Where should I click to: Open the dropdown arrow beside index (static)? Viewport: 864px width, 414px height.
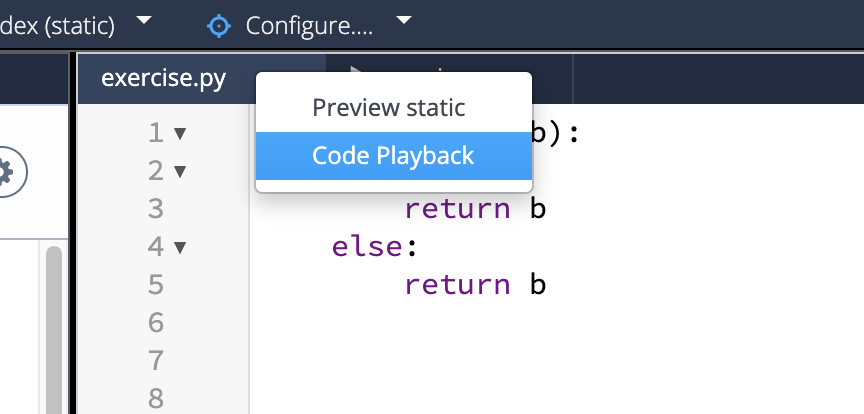coord(144,21)
